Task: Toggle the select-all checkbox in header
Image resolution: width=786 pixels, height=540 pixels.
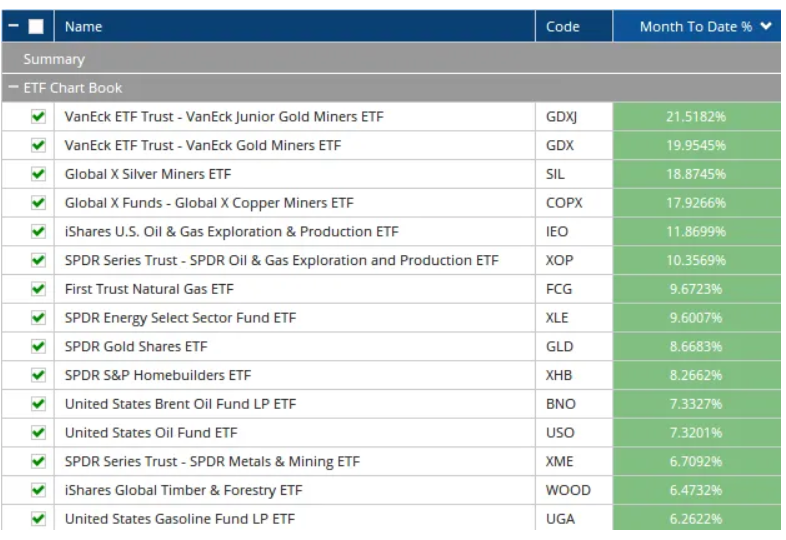Action: 36,27
